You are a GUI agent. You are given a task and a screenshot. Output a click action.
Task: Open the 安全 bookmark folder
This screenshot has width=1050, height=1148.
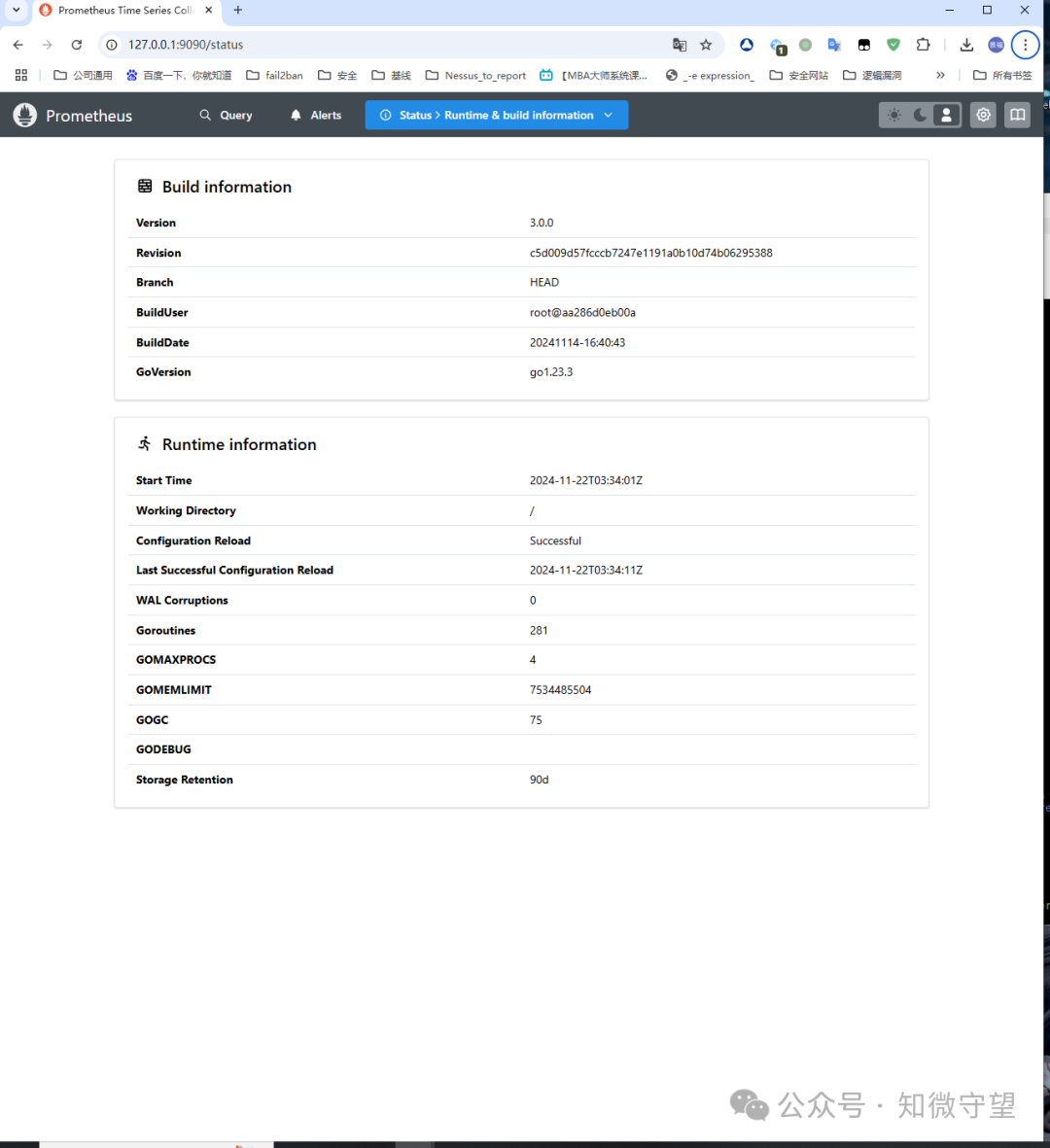337,75
